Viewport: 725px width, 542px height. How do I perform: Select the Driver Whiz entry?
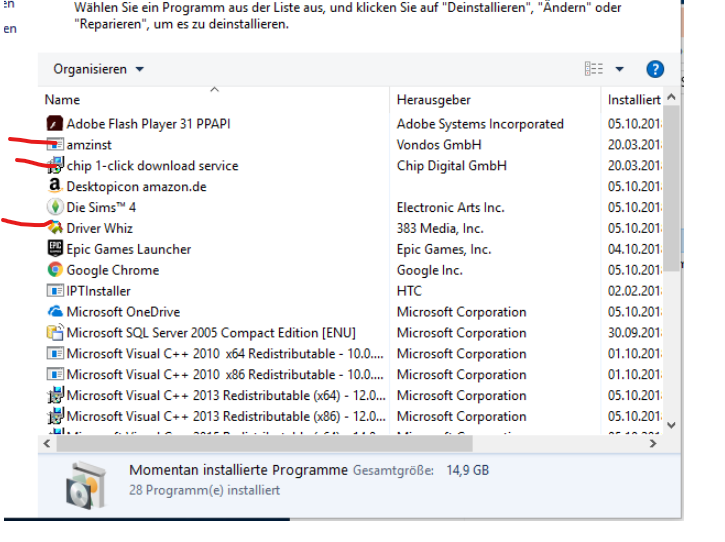[x=99, y=228]
